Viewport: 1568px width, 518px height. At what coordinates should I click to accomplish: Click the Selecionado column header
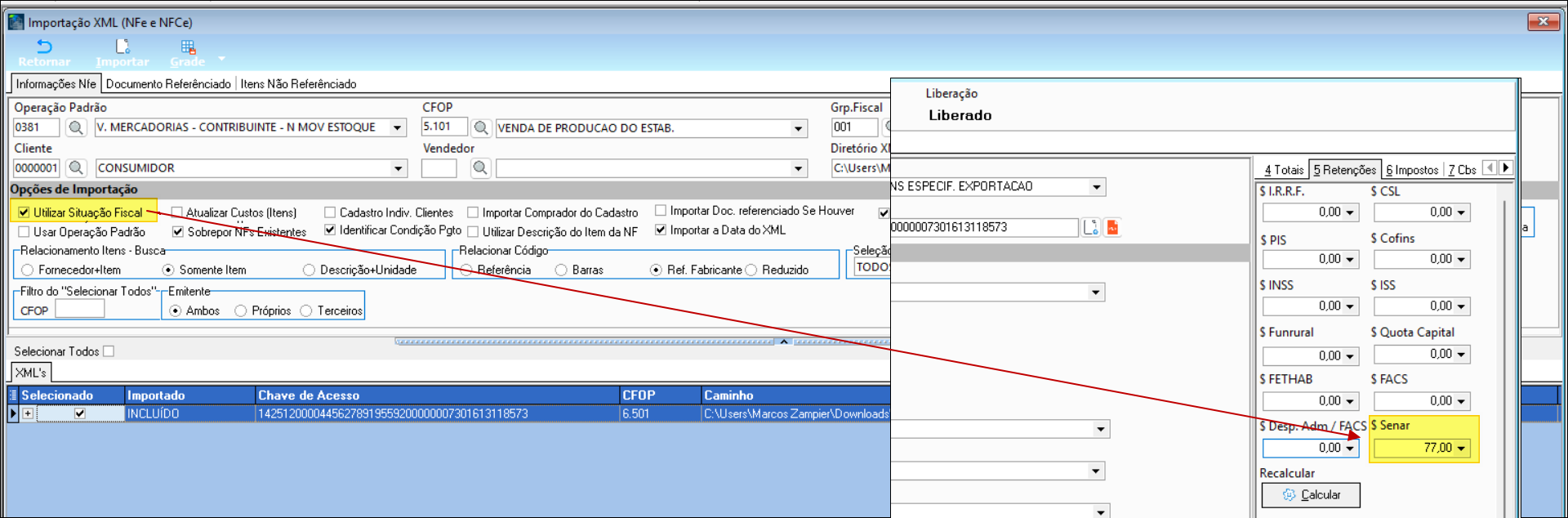[x=57, y=395]
